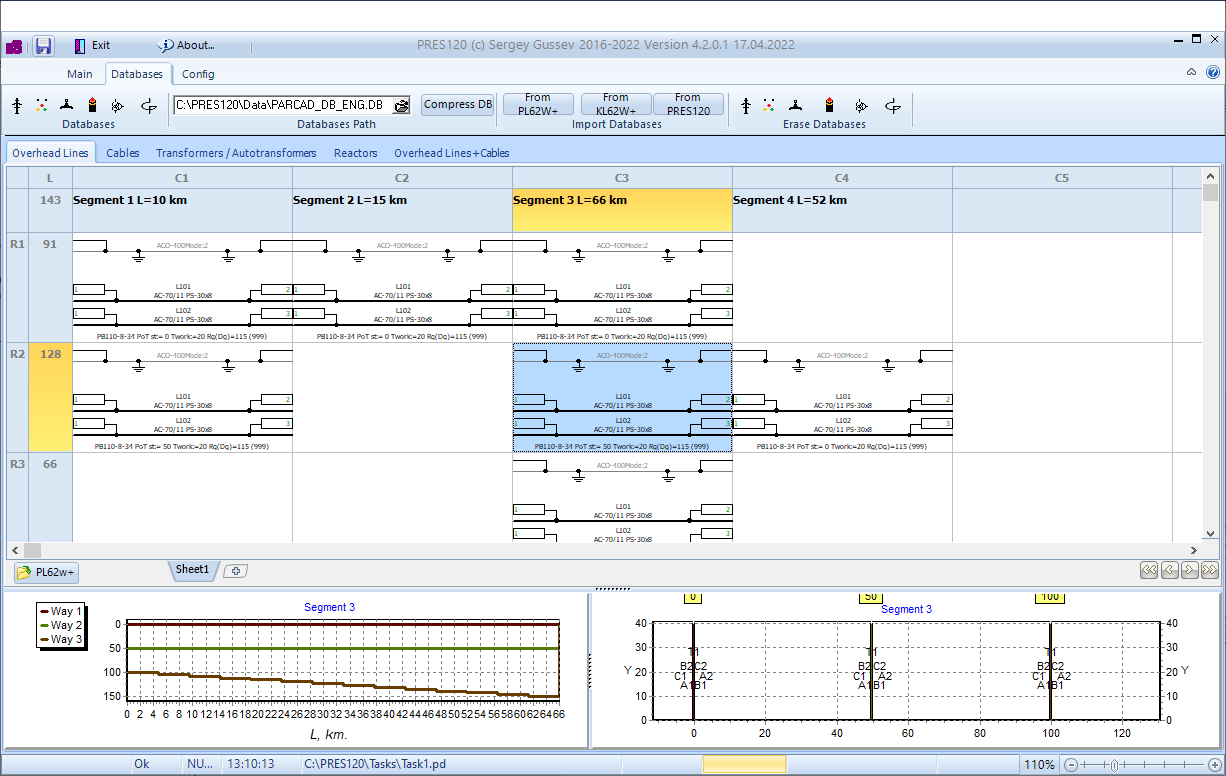Collapse the ribbon with the chevron

click(1191, 73)
